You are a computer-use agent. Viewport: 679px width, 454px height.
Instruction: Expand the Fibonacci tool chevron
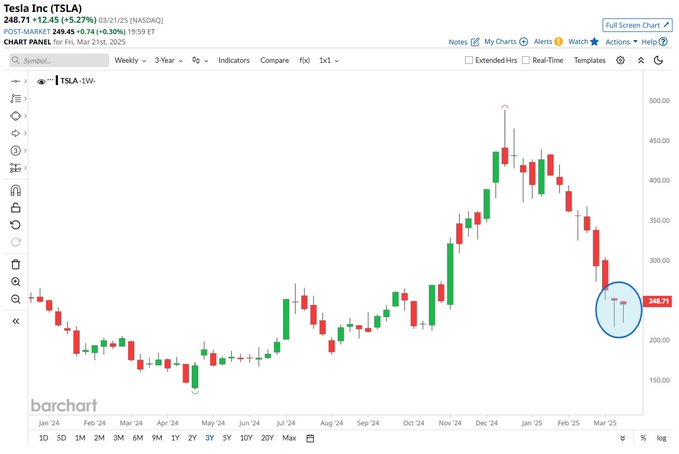pos(25,98)
